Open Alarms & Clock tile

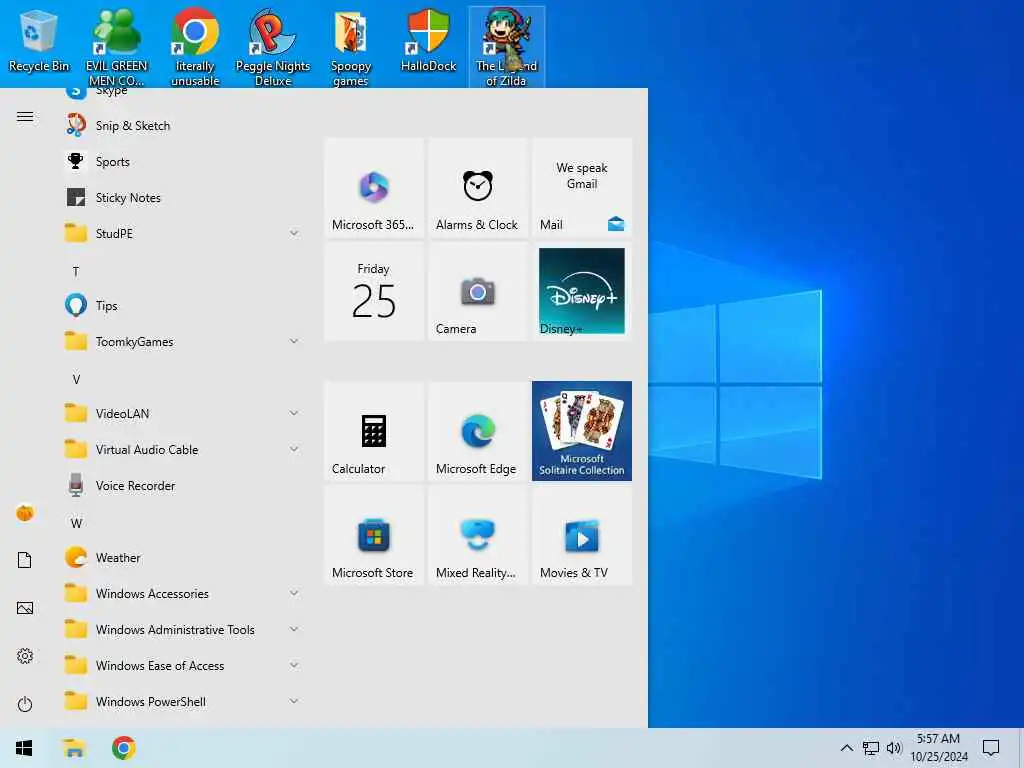[477, 187]
